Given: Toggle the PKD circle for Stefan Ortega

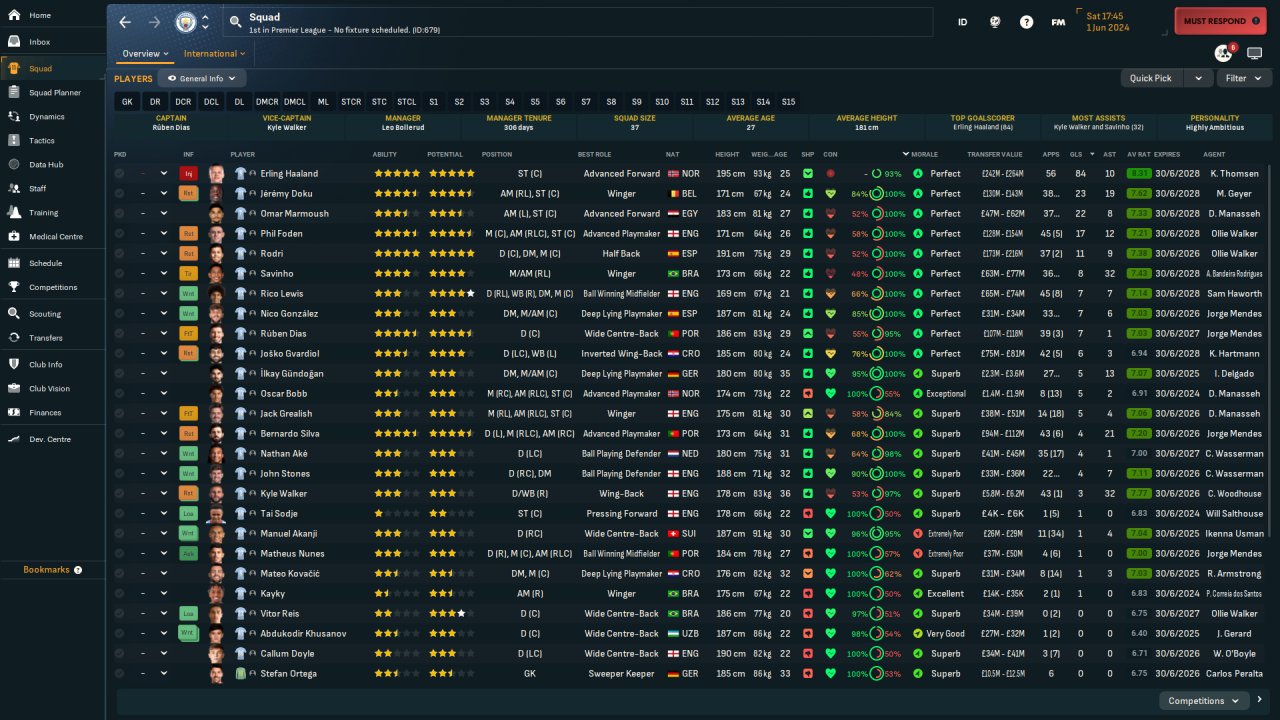Looking at the screenshot, I should [120, 673].
